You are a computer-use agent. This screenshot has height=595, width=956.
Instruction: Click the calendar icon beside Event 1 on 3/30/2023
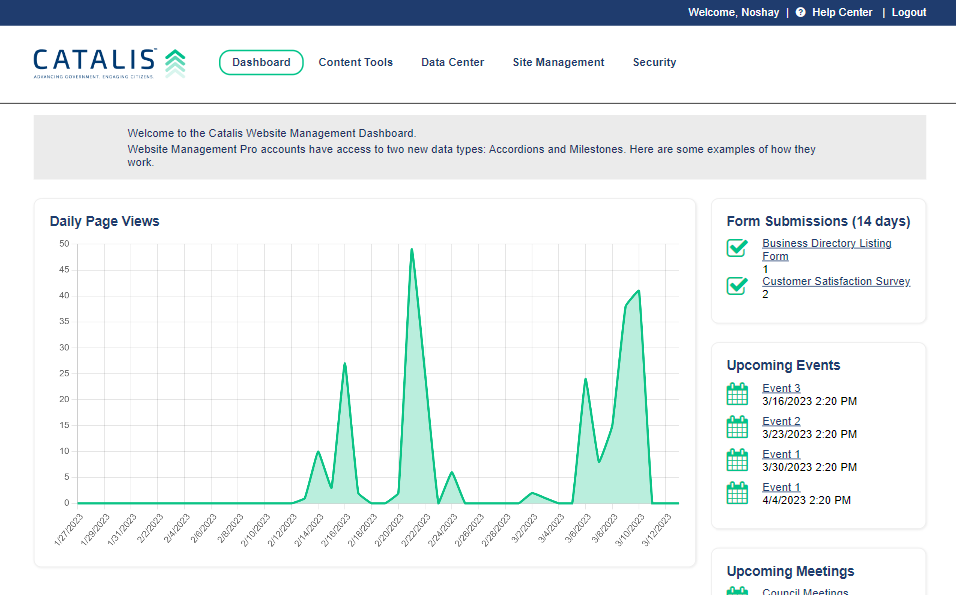point(737,459)
